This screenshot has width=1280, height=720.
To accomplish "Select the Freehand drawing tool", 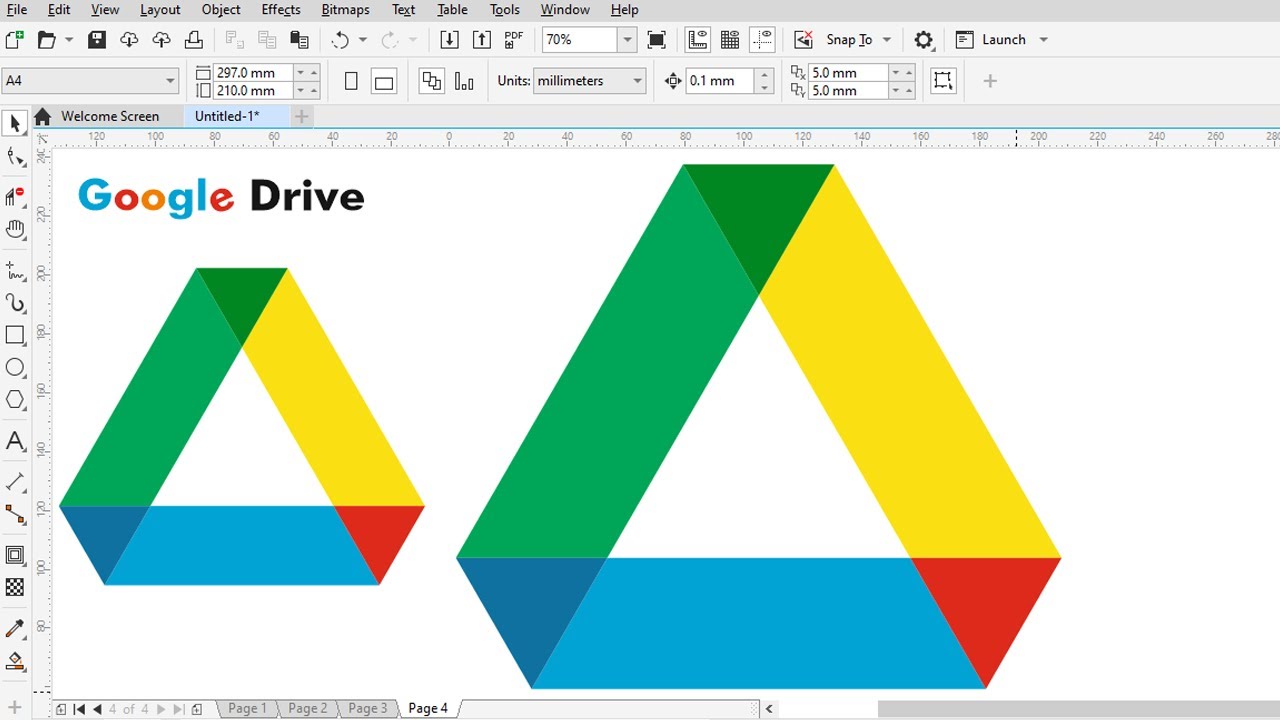I will click(15, 271).
